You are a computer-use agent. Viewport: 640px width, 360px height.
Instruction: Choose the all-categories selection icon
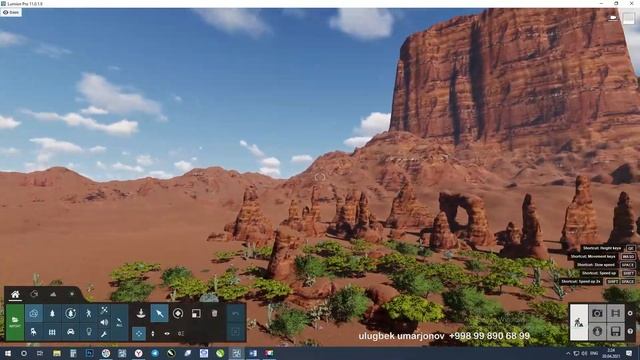[119, 322]
